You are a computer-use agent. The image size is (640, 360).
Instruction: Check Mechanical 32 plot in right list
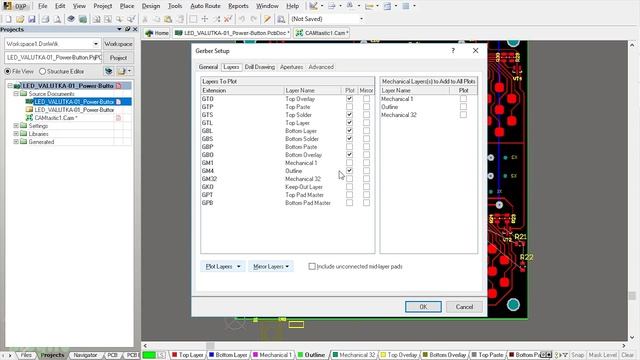[463, 115]
